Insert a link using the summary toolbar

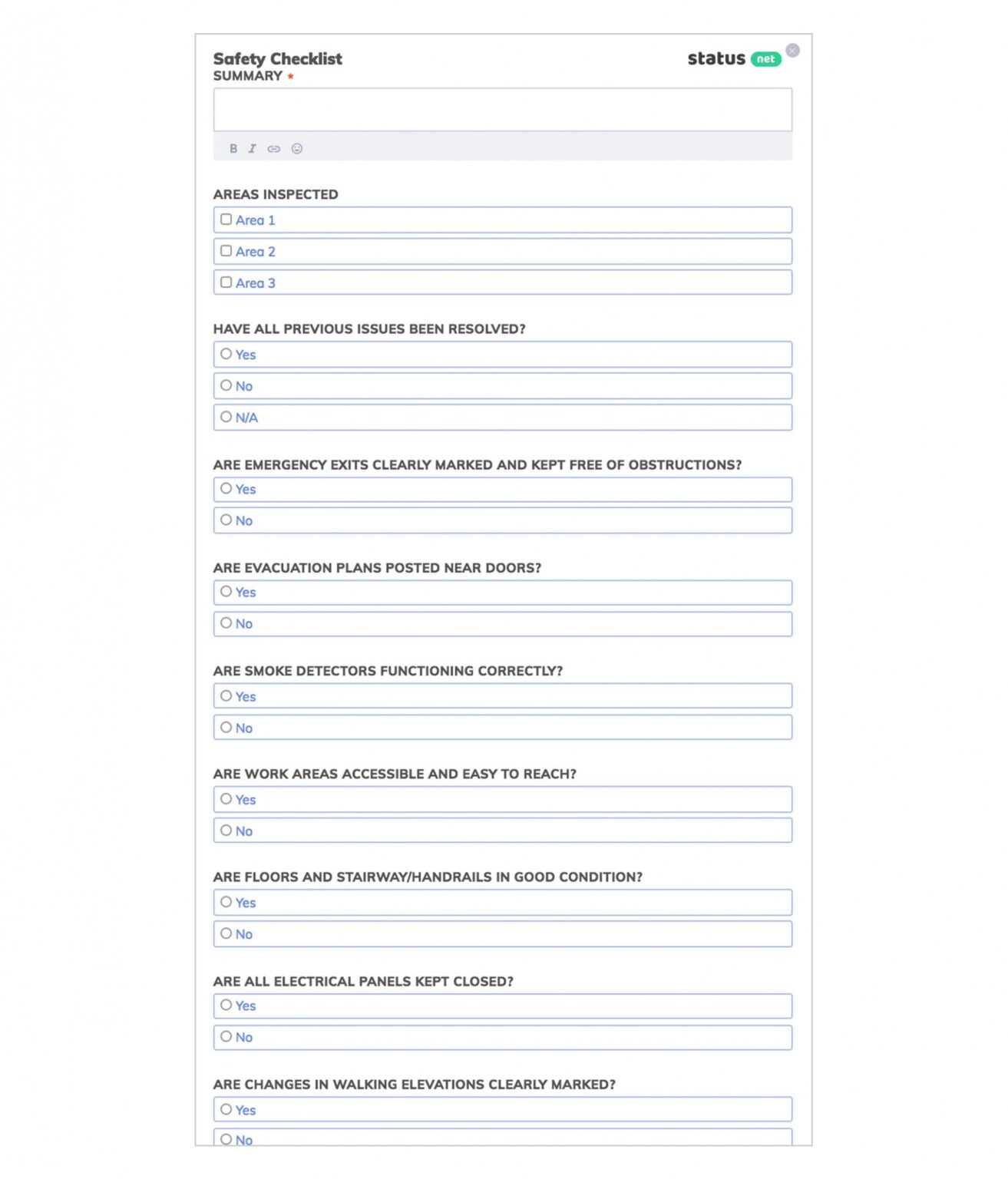pos(273,149)
